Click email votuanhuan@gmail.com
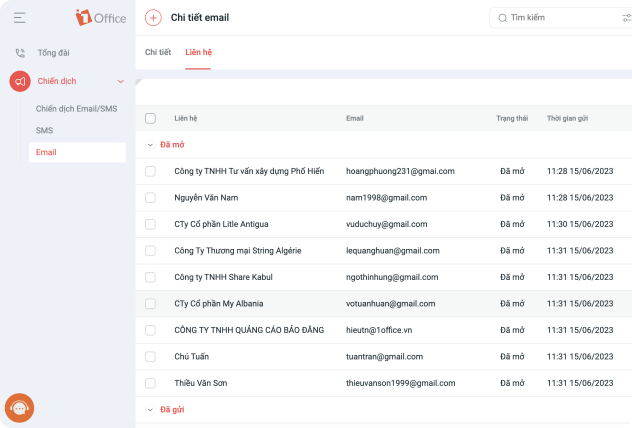632x428 pixels. pos(391,303)
